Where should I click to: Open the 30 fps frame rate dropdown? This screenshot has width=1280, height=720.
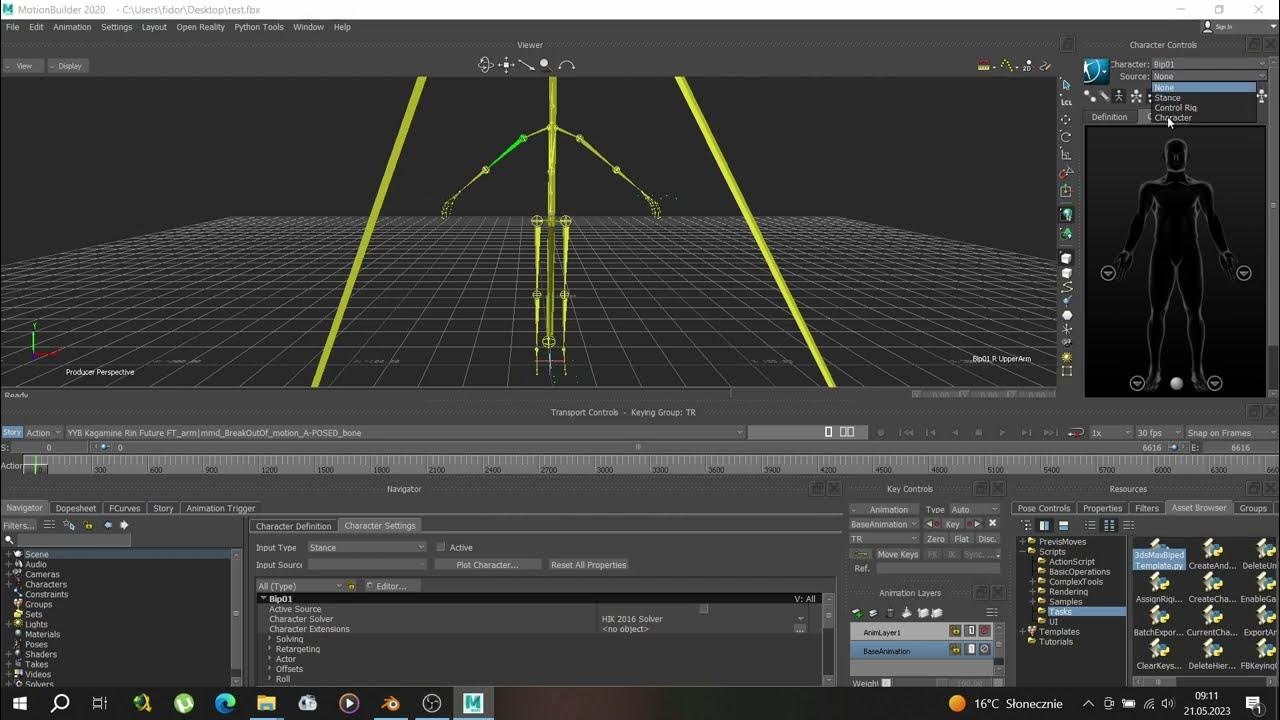1157,433
